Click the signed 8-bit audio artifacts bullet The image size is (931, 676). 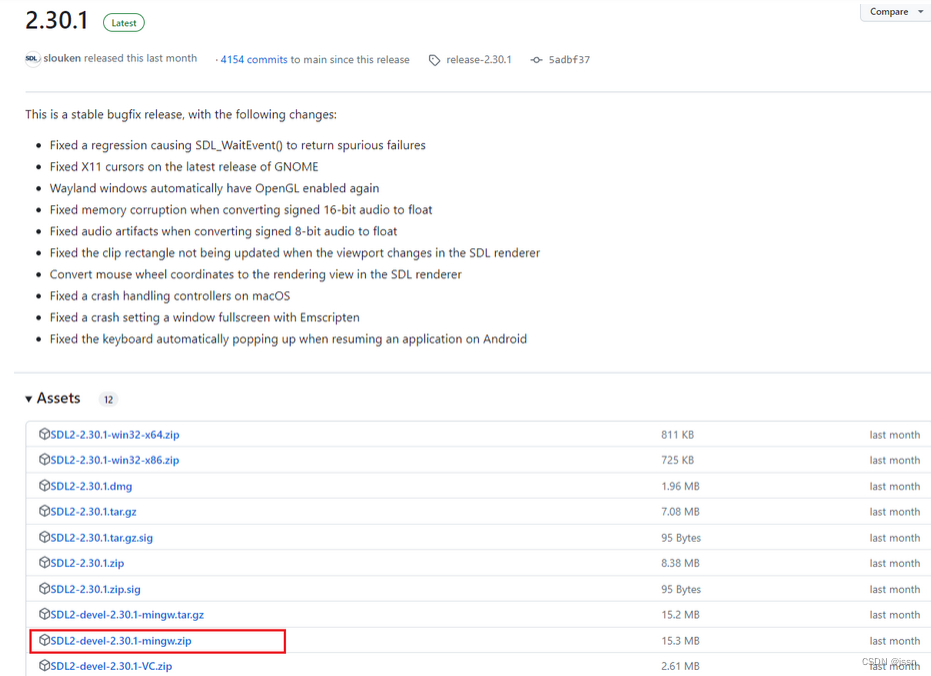(x=223, y=231)
